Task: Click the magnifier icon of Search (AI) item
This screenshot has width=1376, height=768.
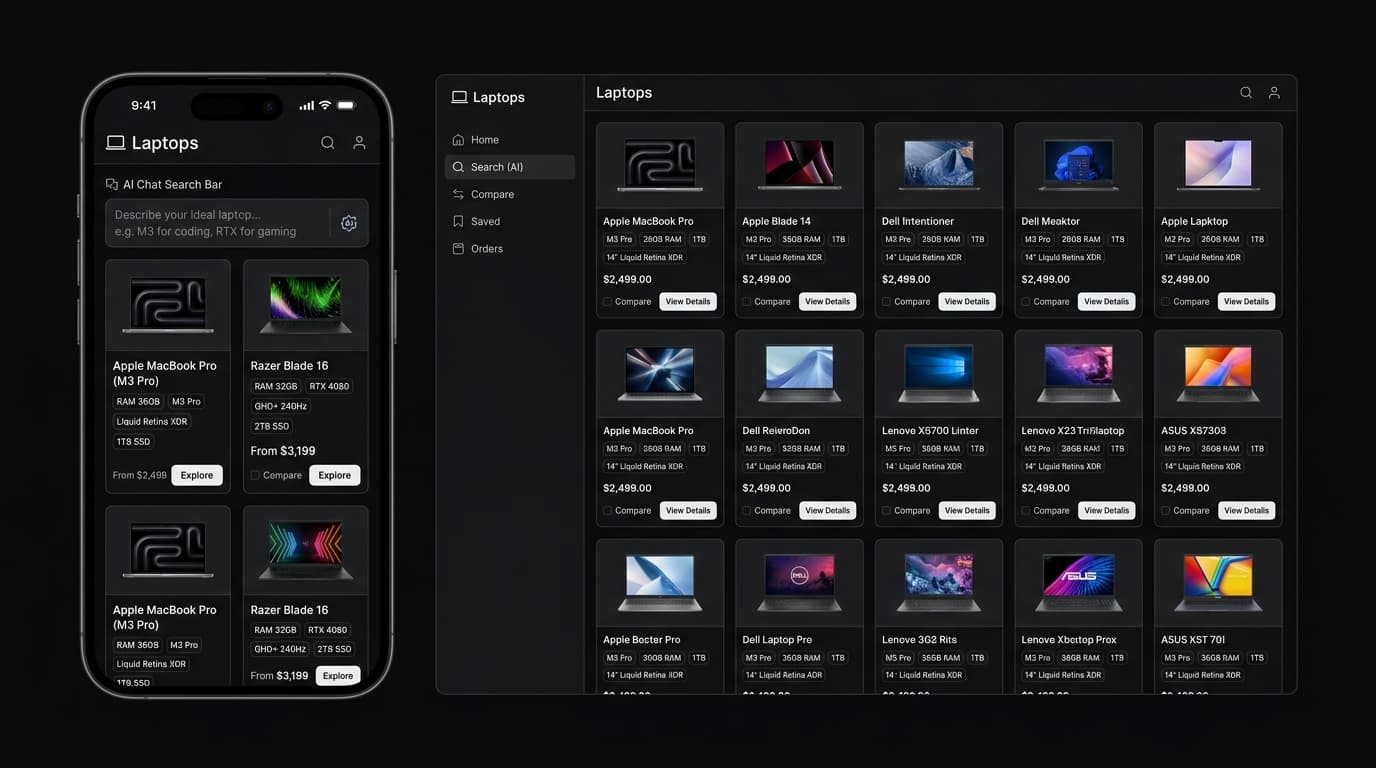Action: [x=458, y=167]
